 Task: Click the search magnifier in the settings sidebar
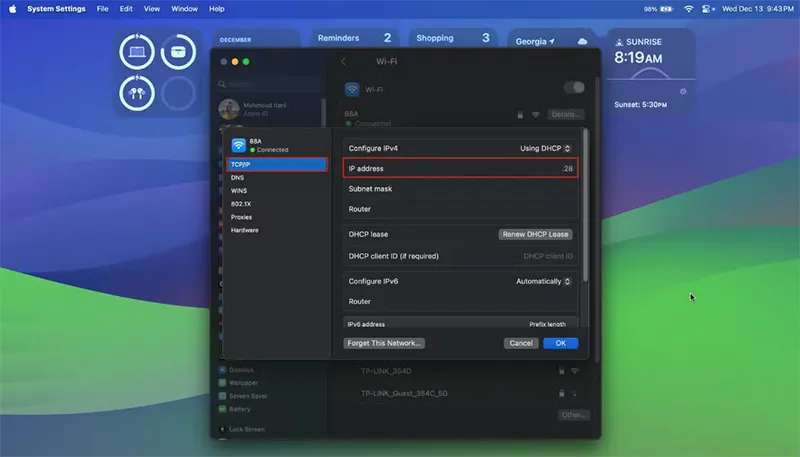tap(222, 84)
